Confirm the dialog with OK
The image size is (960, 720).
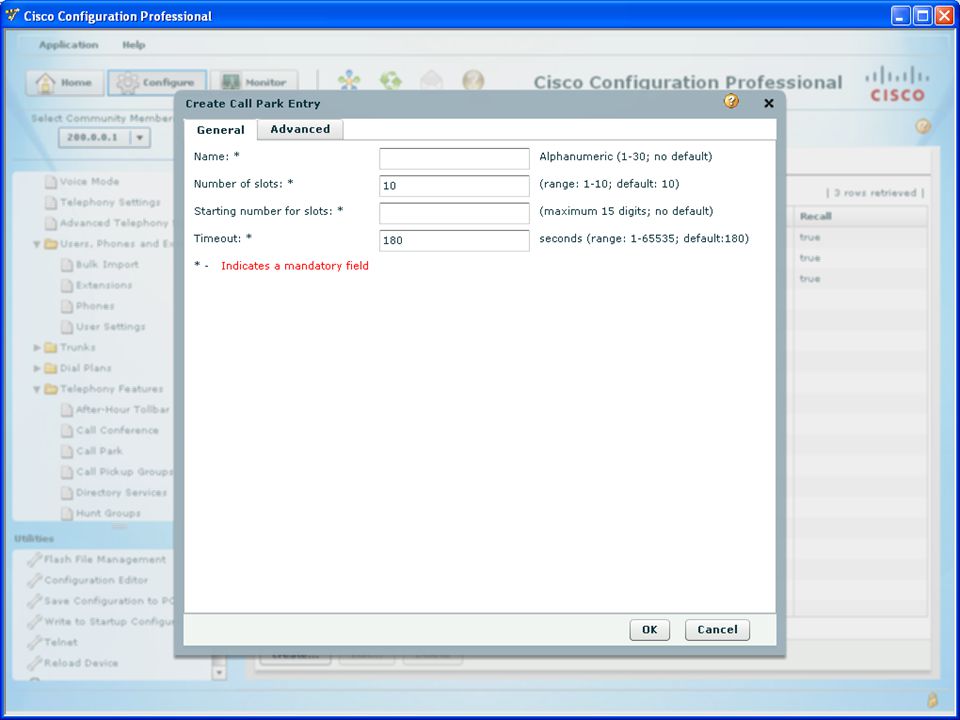(x=650, y=629)
